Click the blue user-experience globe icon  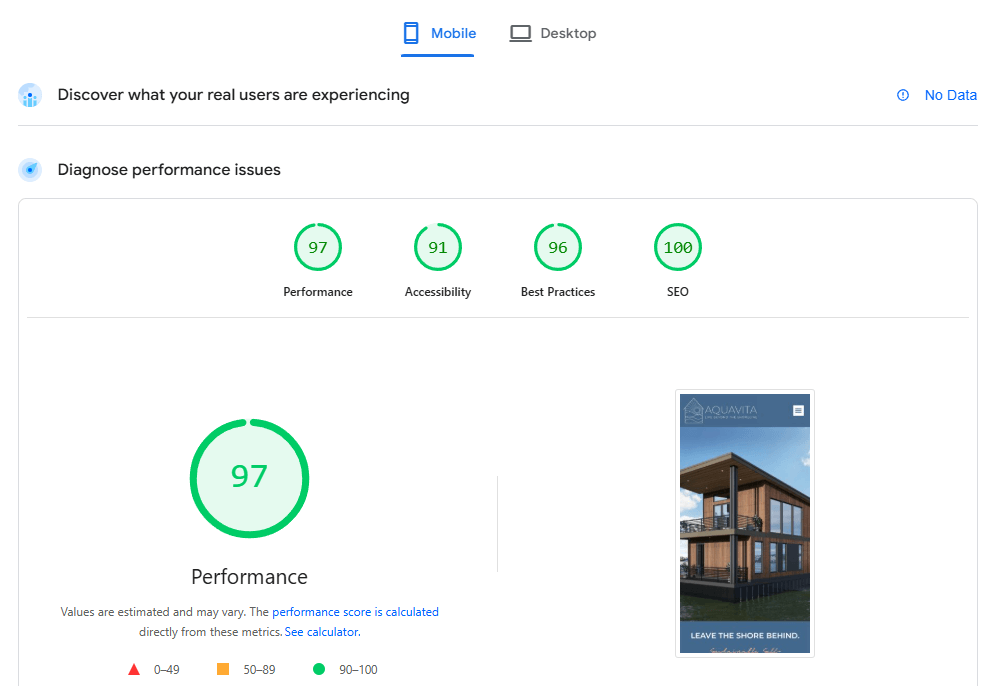click(x=29, y=95)
